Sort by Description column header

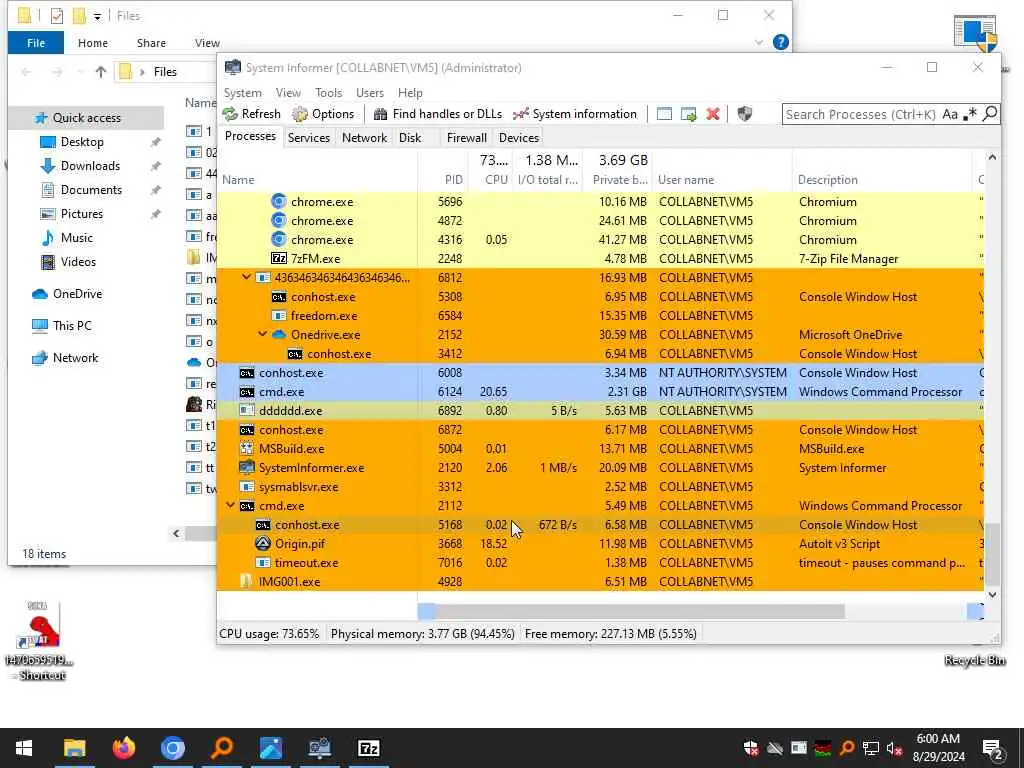click(x=827, y=180)
